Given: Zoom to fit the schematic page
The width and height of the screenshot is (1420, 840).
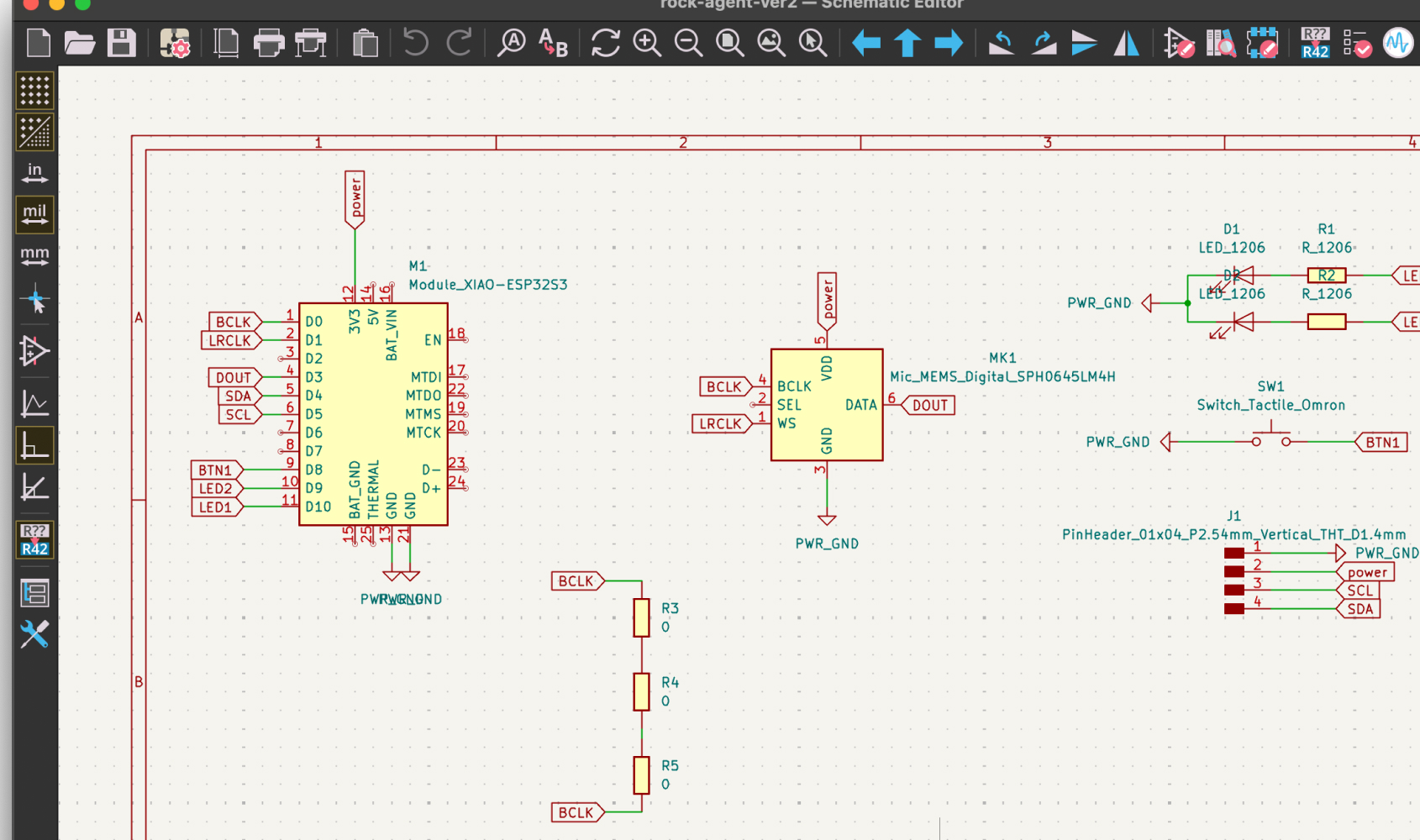Looking at the screenshot, I should pos(729,43).
